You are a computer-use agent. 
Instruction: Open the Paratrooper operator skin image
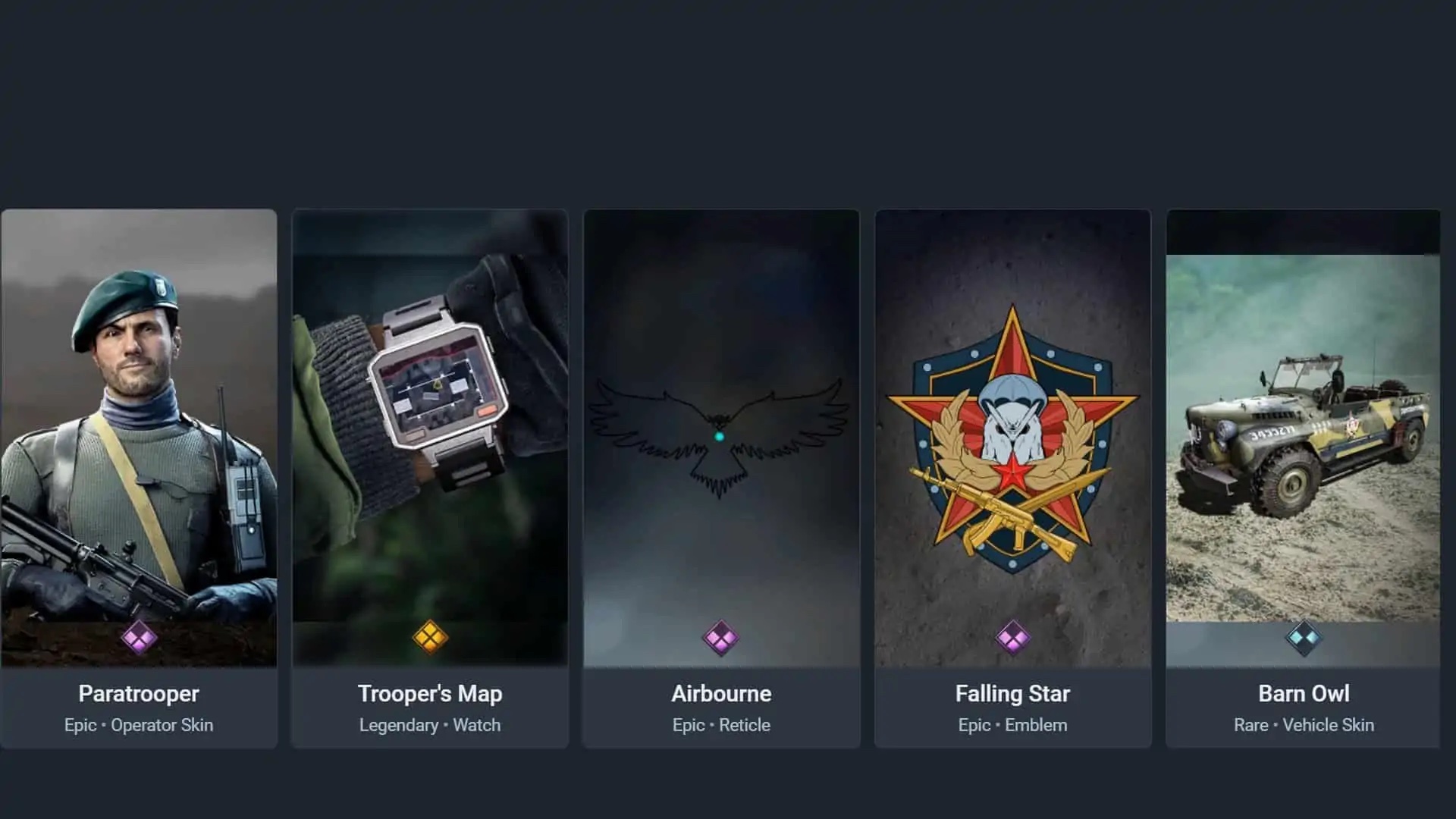(x=139, y=438)
